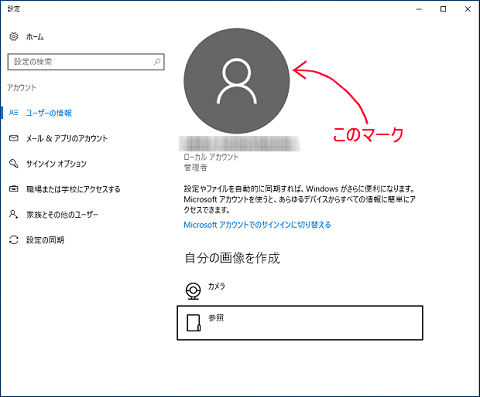The width and height of the screenshot is (480, 397).
Task: Click 管理者 label
Action: click(195, 168)
